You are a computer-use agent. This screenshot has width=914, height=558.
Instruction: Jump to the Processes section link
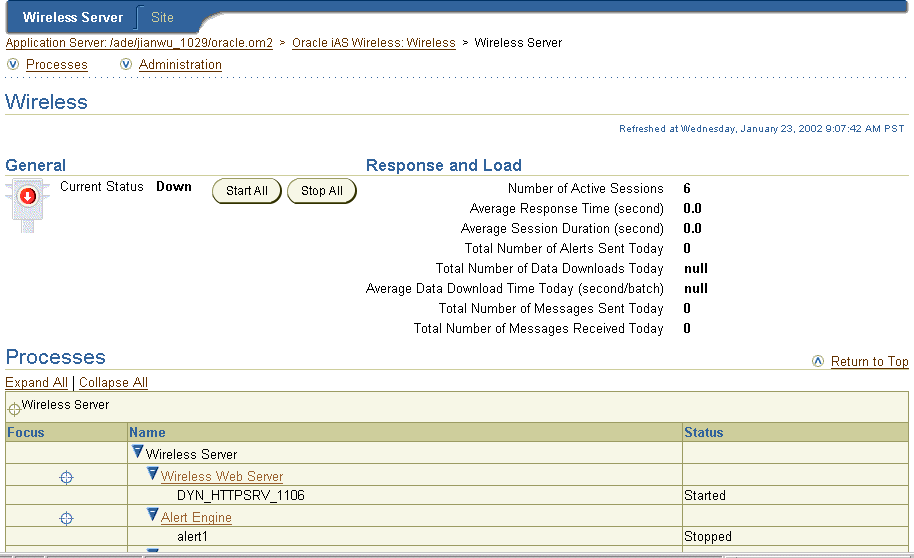coord(57,65)
